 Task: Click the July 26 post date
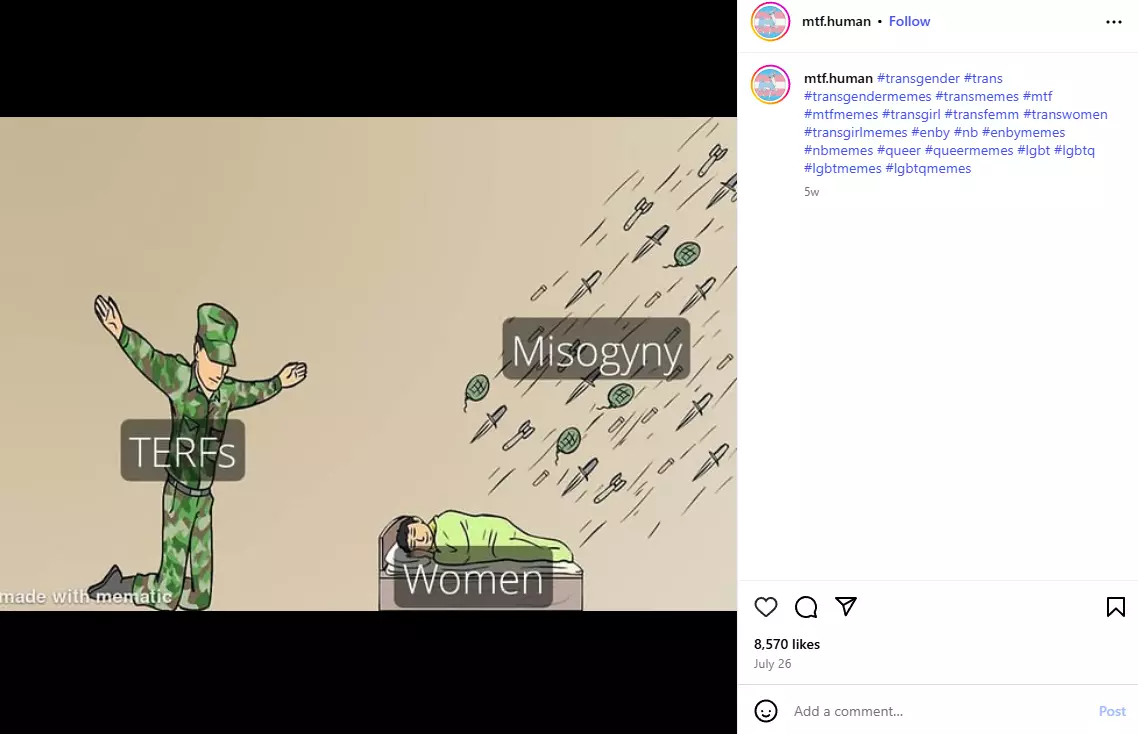(772, 664)
